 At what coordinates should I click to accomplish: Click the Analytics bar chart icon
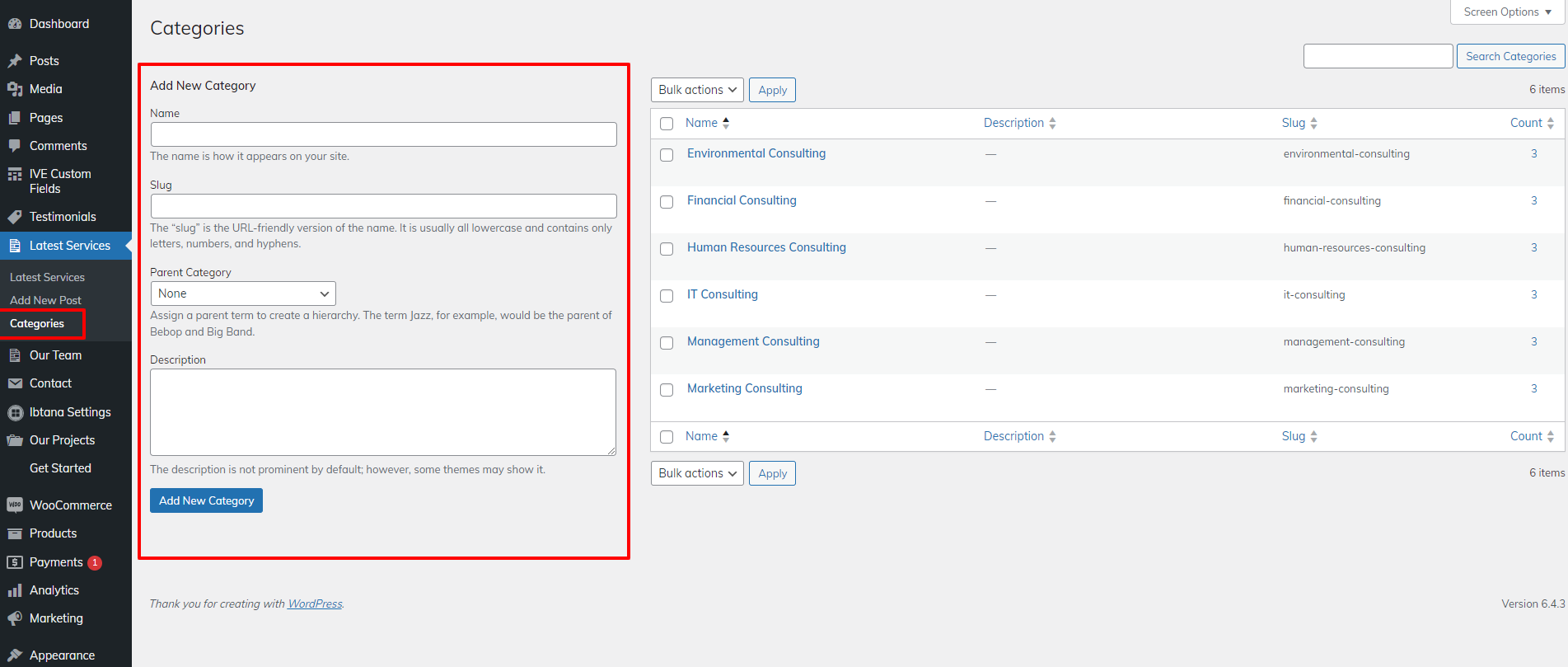pos(14,590)
